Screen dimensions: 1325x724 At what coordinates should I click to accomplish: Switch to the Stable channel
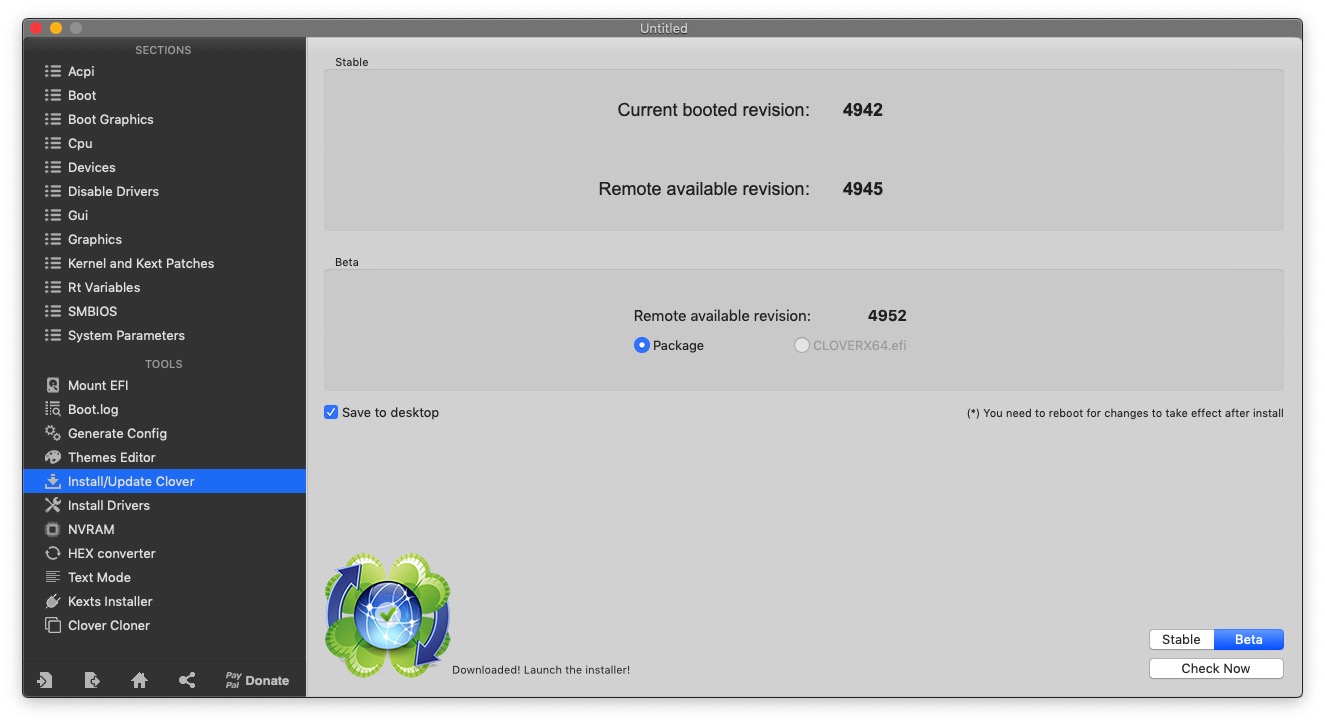click(1181, 639)
